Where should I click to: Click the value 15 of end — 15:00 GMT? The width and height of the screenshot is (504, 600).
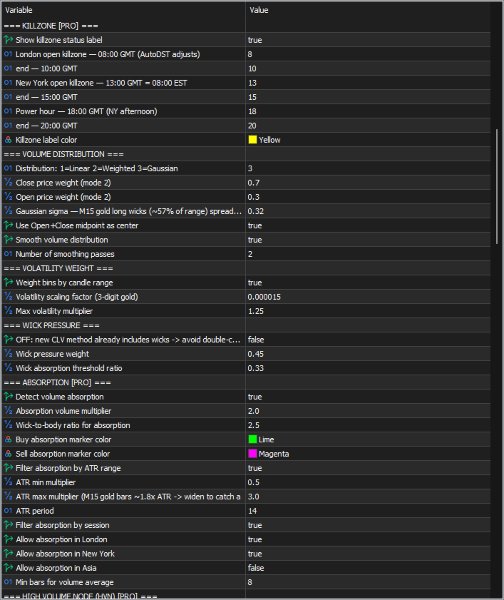[252, 97]
